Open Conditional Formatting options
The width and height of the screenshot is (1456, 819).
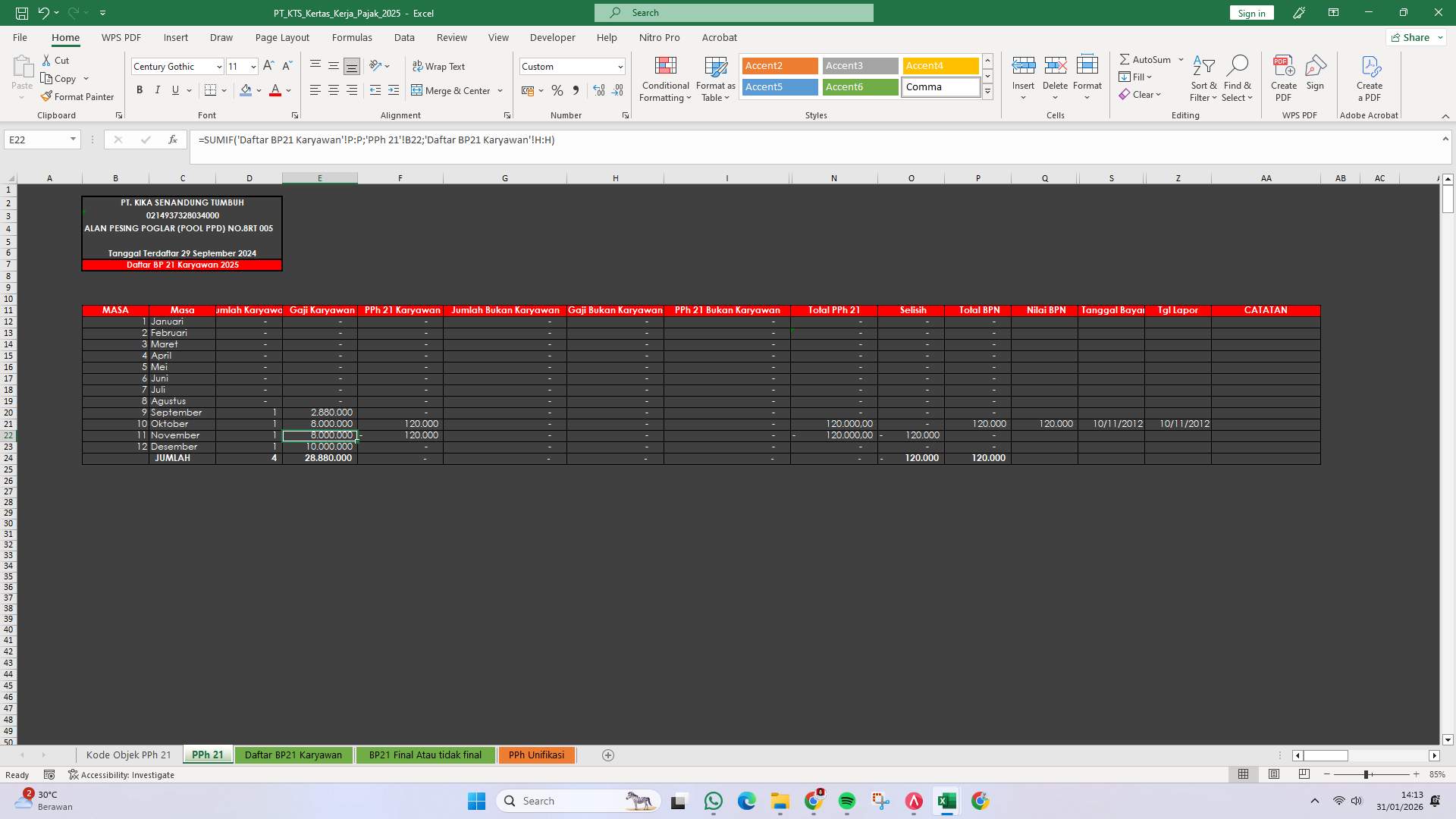tap(665, 79)
